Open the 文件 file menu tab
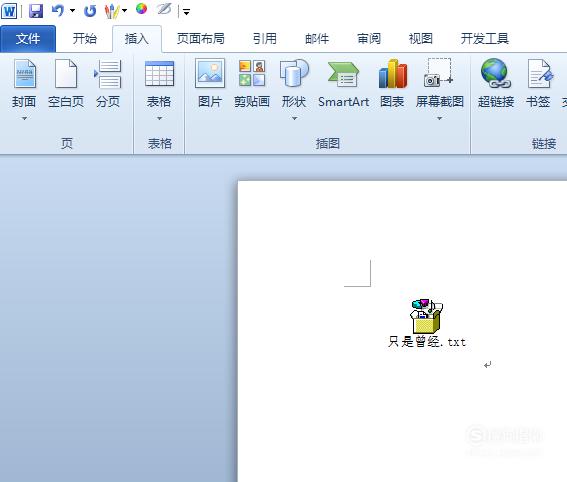 pyautogui.click(x=28, y=39)
